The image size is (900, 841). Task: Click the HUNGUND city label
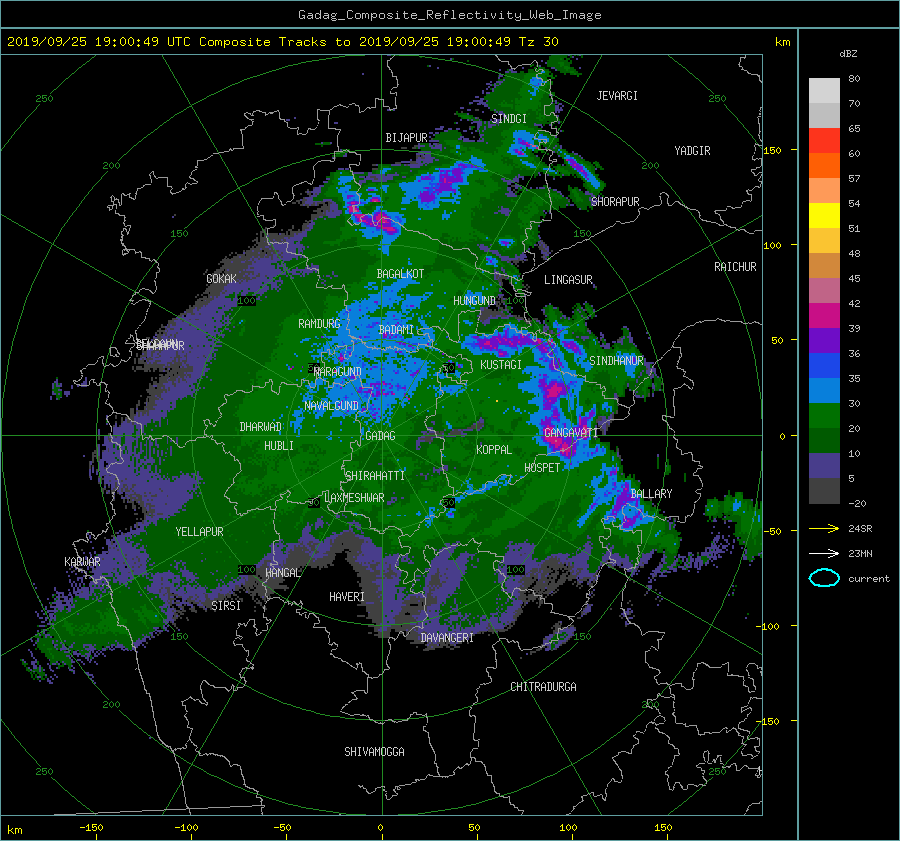pos(474,301)
